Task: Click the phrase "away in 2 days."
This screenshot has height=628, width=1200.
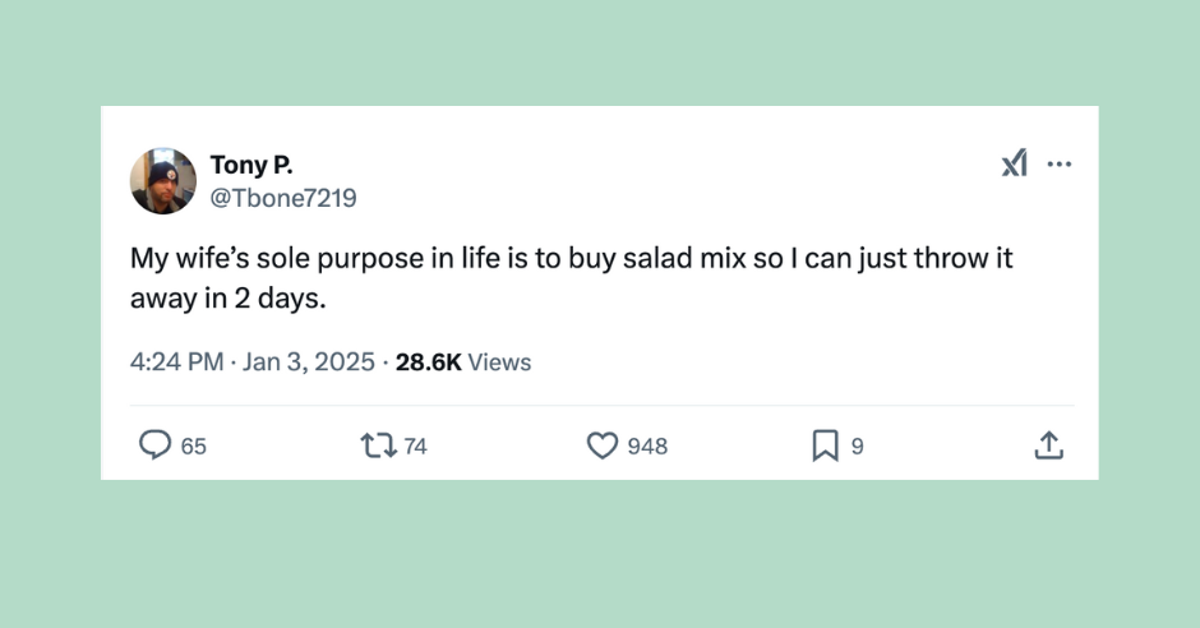Action: (x=228, y=297)
